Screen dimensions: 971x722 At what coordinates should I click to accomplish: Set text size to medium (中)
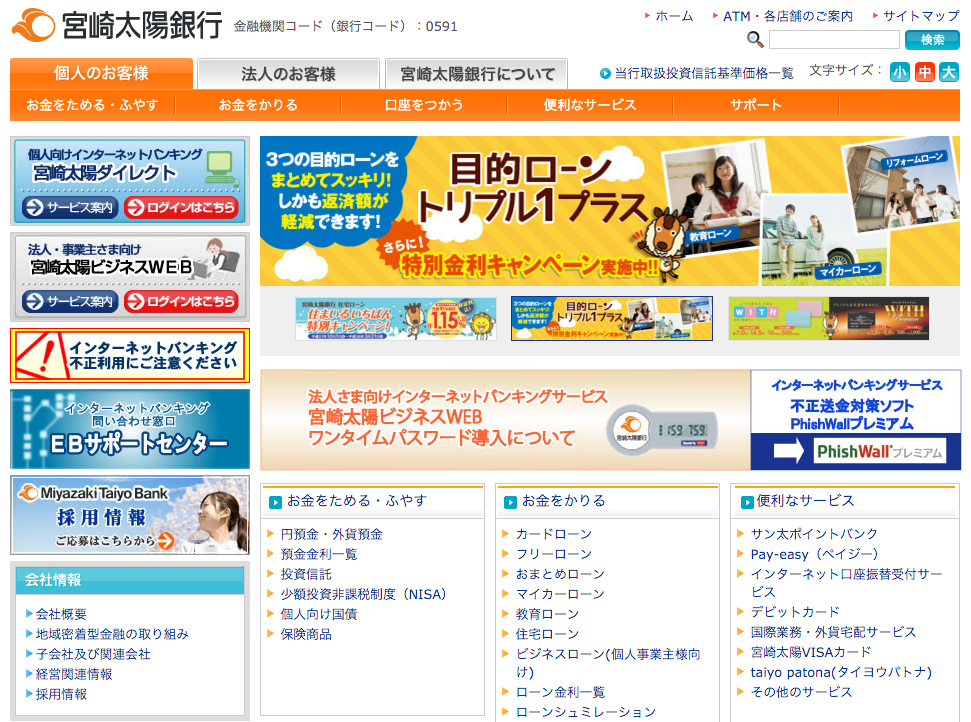(x=925, y=72)
